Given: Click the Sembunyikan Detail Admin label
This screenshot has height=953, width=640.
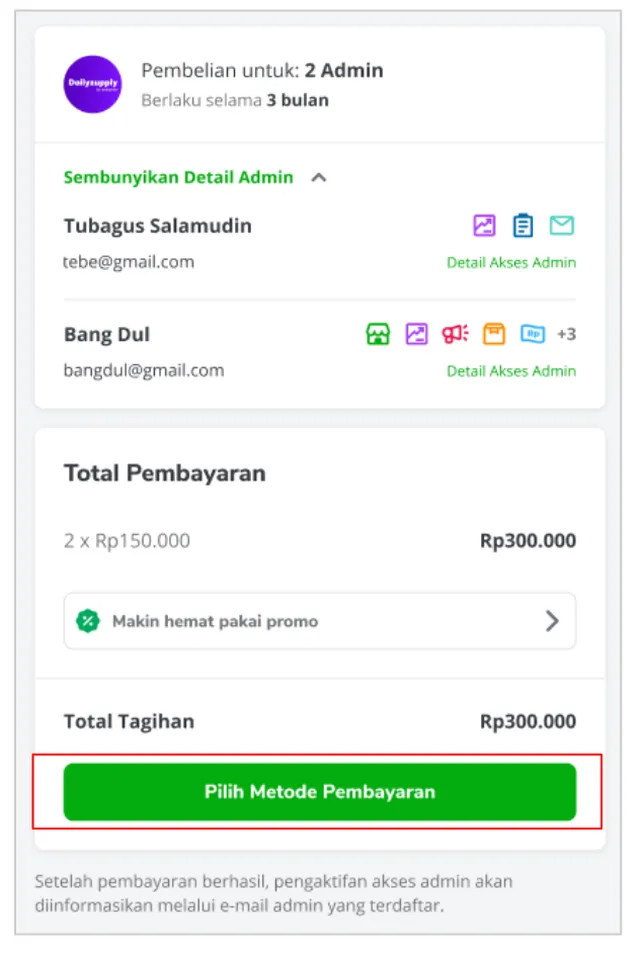Looking at the screenshot, I should point(178,177).
